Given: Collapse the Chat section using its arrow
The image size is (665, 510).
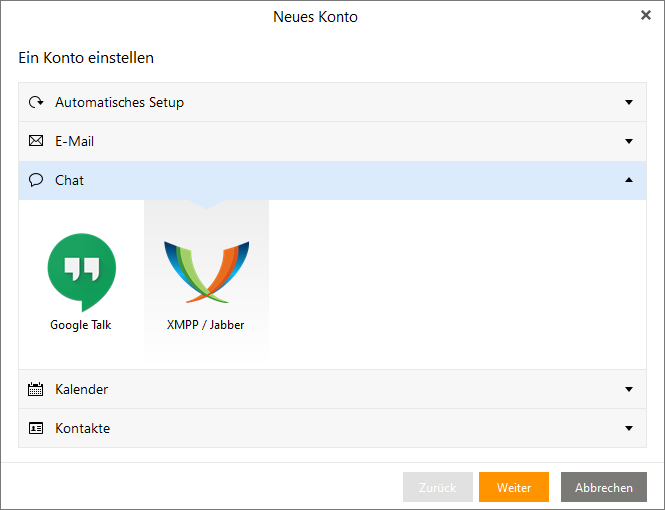Looking at the screenshot, I should (629, 180).
